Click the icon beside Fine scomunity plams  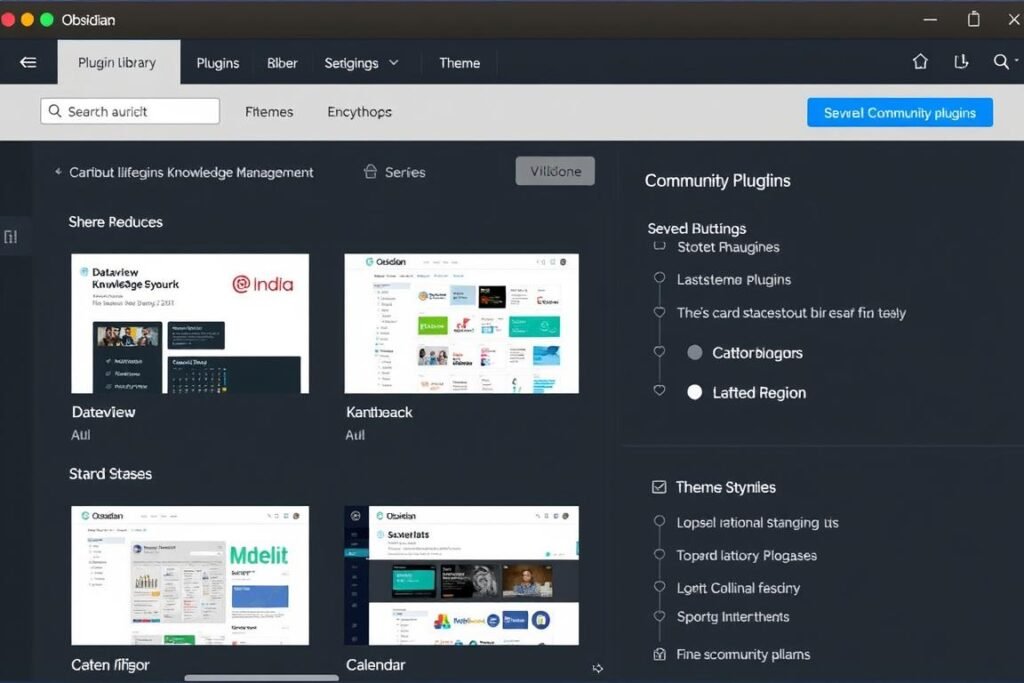click(x=659, y=654)
